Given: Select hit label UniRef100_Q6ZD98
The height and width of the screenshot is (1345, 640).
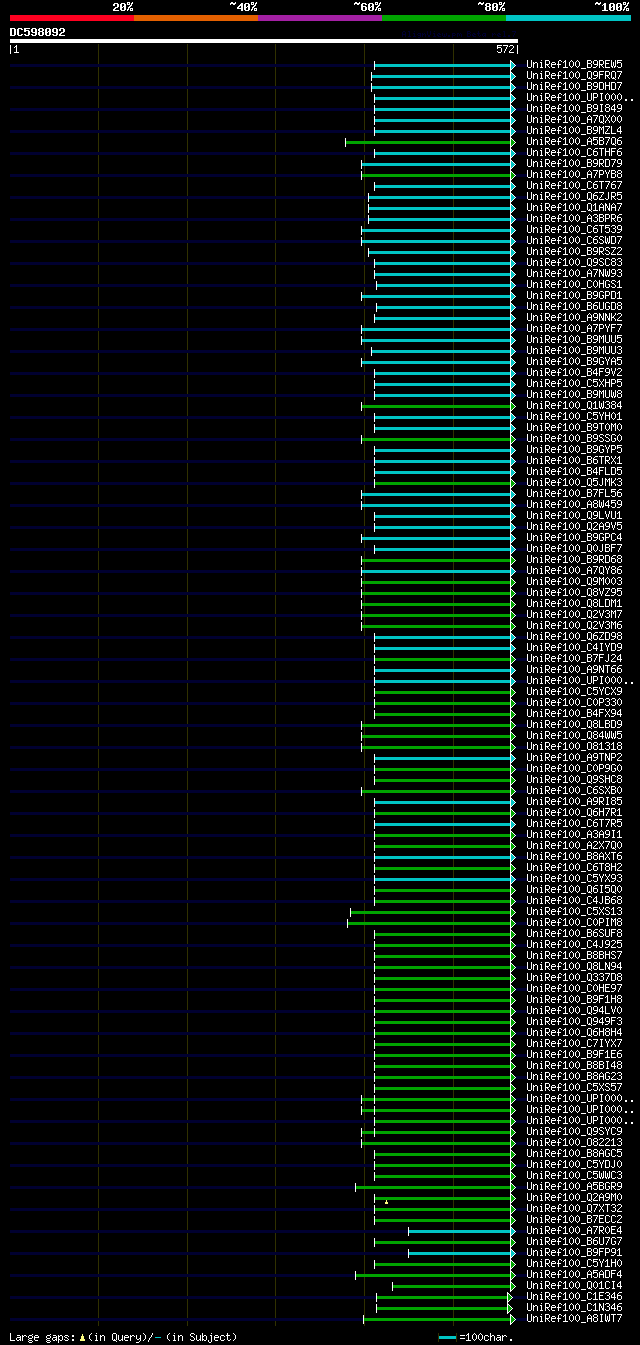Looking at the screenshot, I should pos(574,636).
